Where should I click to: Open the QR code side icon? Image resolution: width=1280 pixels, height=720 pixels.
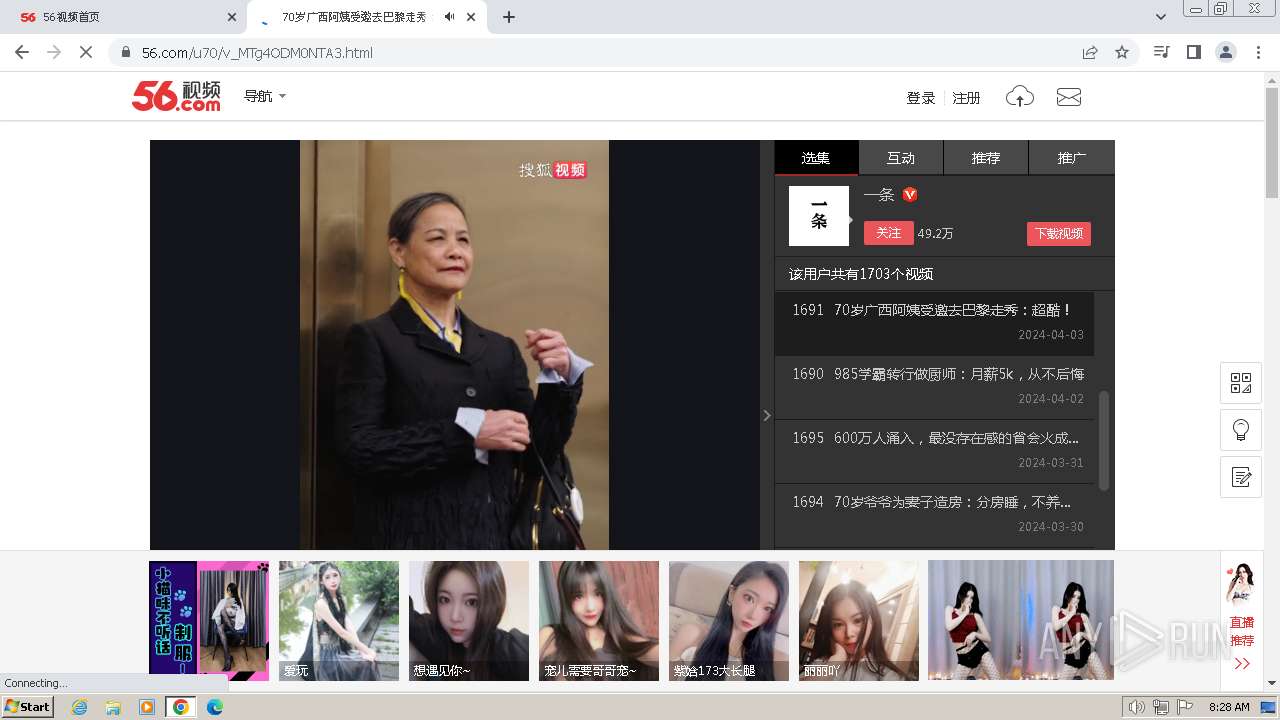tap(1241, 383)
